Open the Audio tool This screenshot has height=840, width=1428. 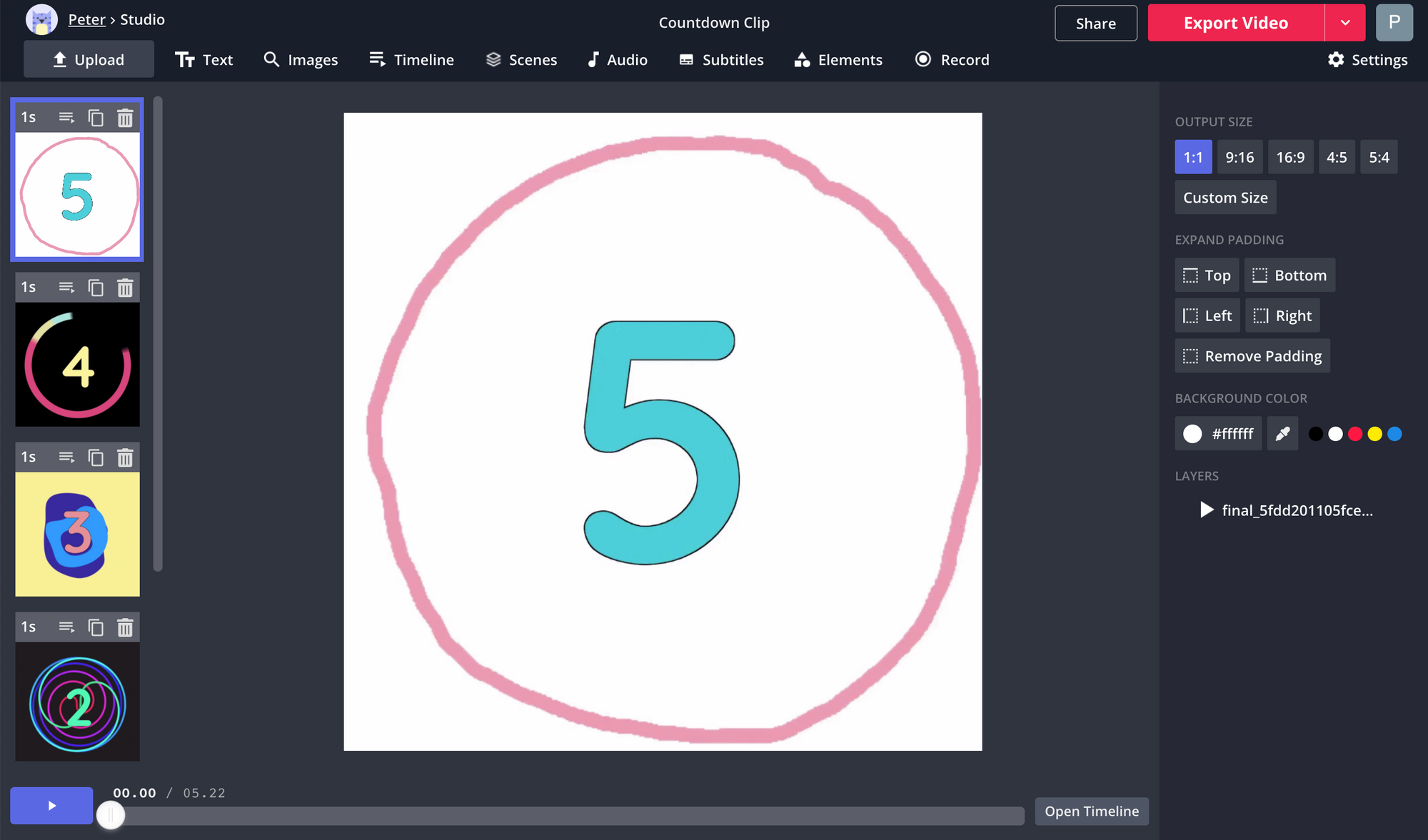tap(617, 59)
